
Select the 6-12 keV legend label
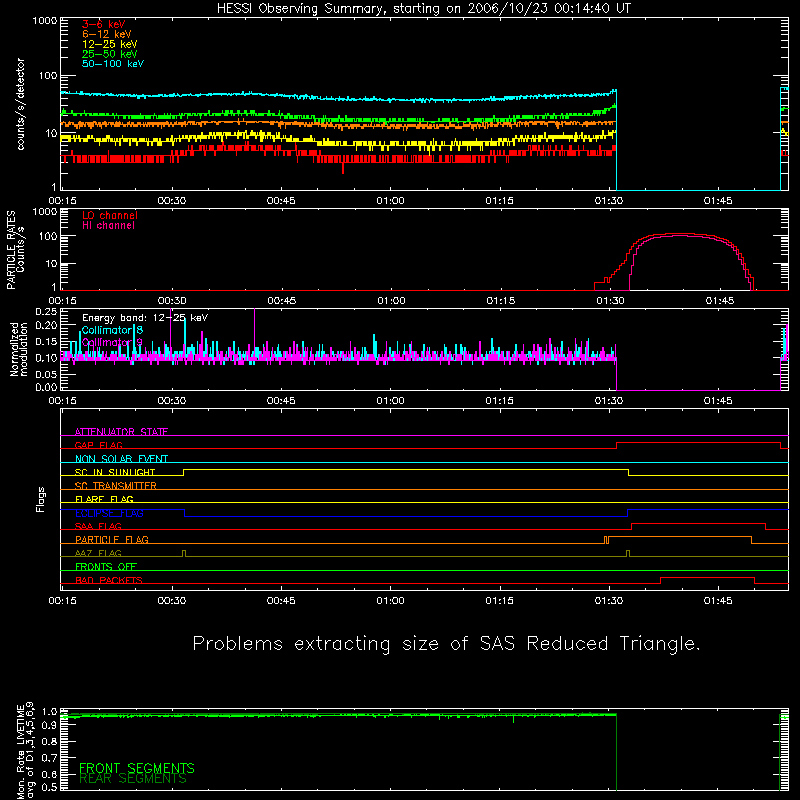[x=107, y=34]
